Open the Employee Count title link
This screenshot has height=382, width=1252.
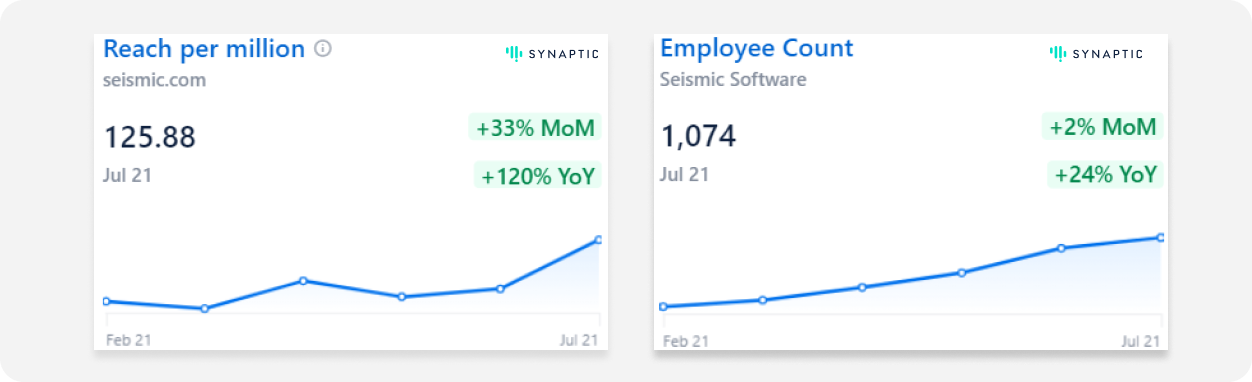pos(757,48)
